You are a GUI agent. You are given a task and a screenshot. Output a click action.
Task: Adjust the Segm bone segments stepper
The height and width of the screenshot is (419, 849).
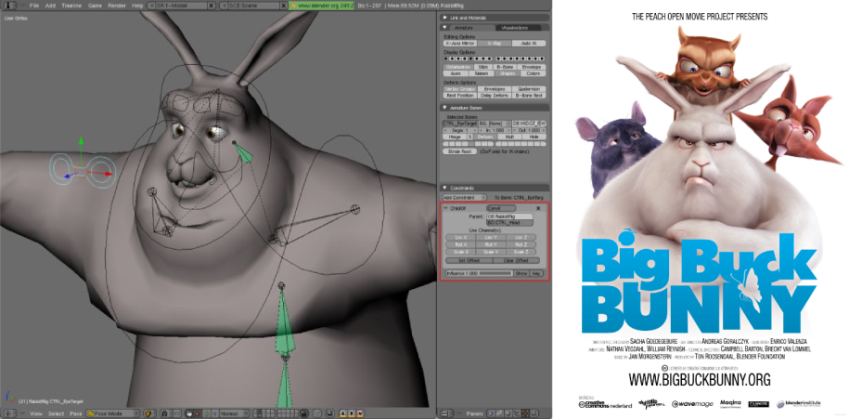(461, 130)
